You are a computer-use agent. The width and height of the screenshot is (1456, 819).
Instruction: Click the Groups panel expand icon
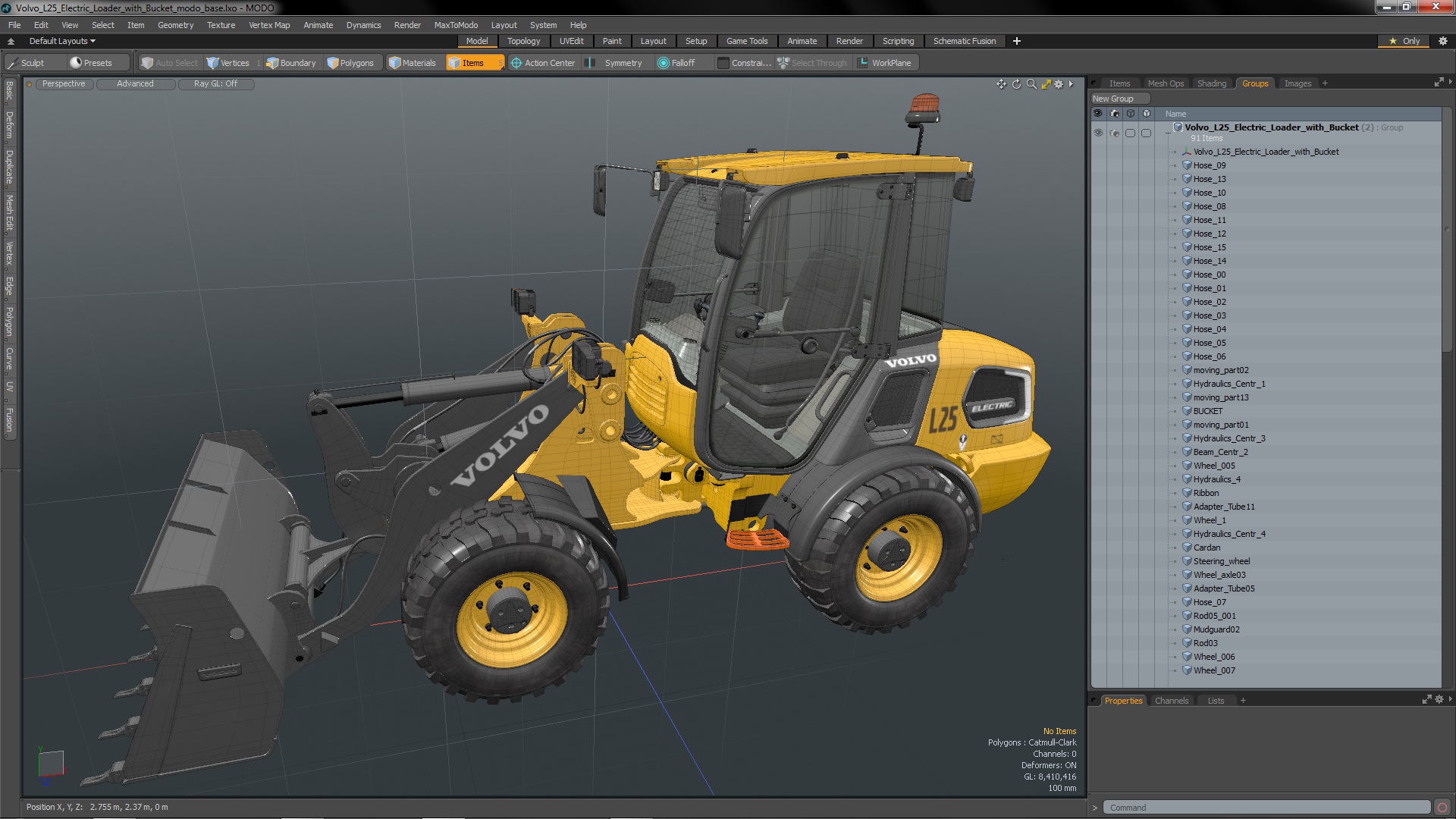[1439, 83]
